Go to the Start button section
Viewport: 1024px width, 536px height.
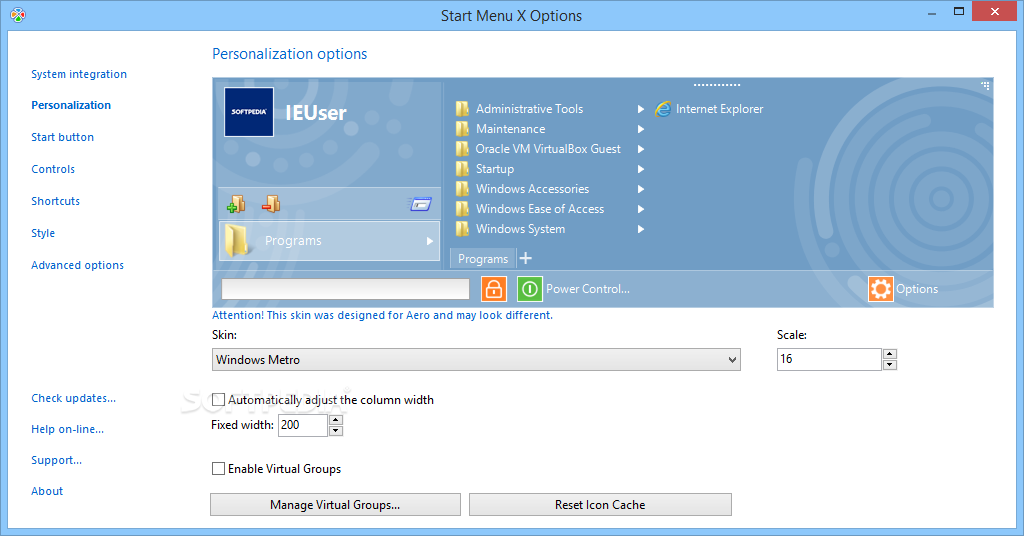(63, 137)
